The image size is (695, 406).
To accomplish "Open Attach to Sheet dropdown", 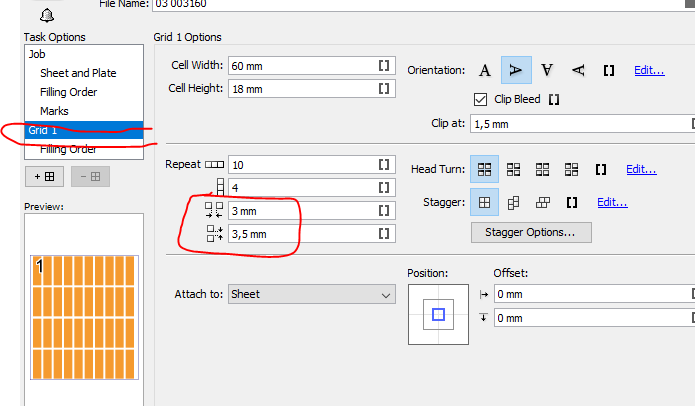I will [x=312, y=294].
